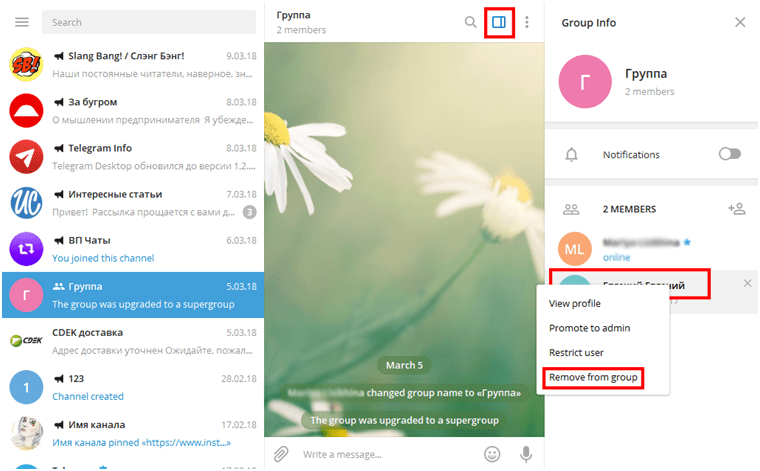Toggle the Notifications switch
760x471 pixels.
729,154
